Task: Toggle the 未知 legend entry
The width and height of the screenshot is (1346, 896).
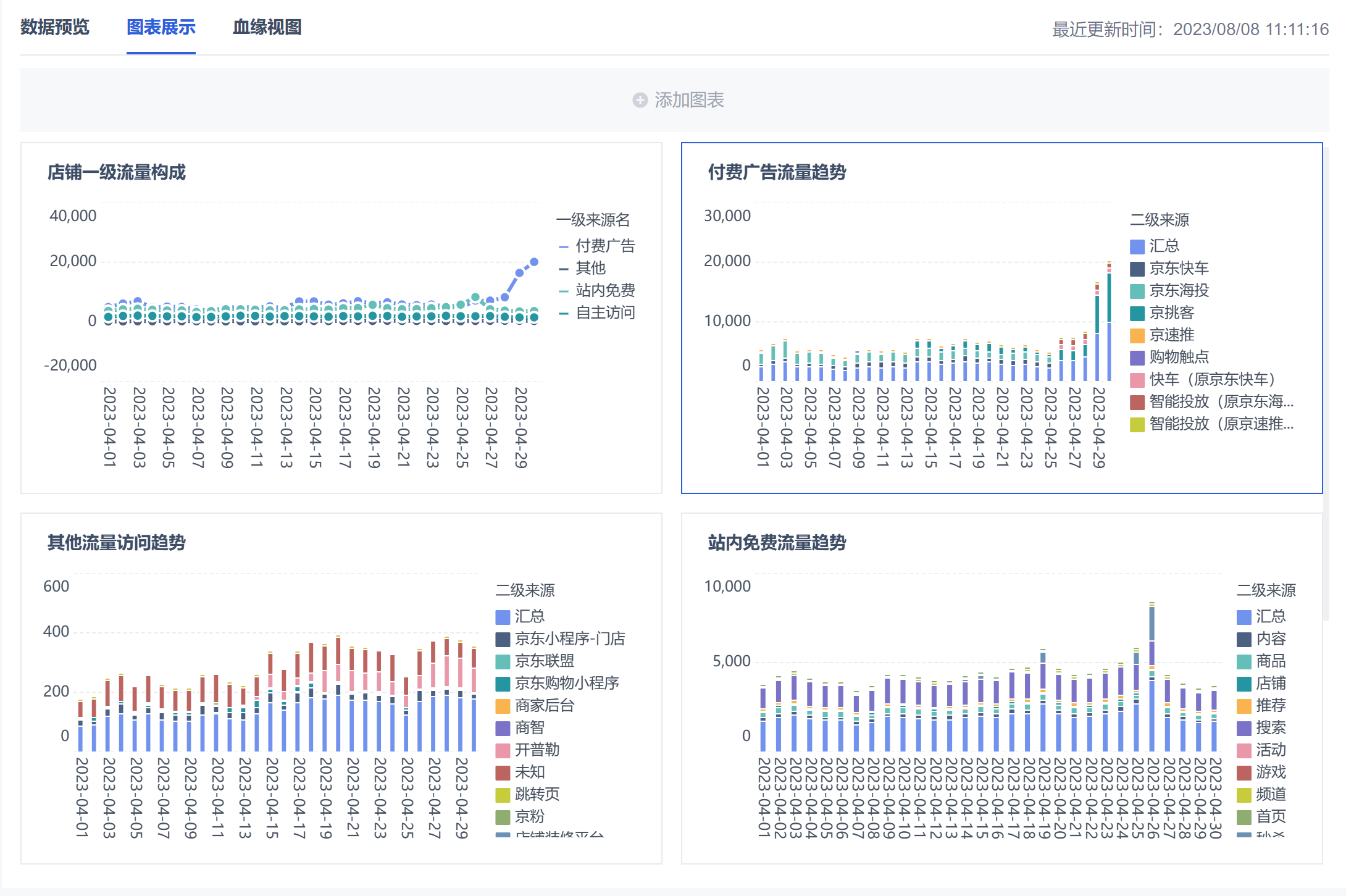Action: pyautogui.click(x=529, y=772)
